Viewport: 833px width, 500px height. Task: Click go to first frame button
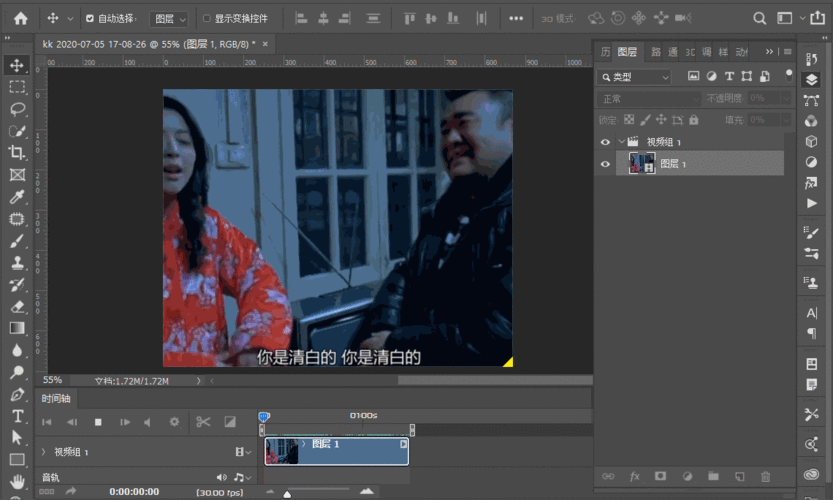point(47,422)
